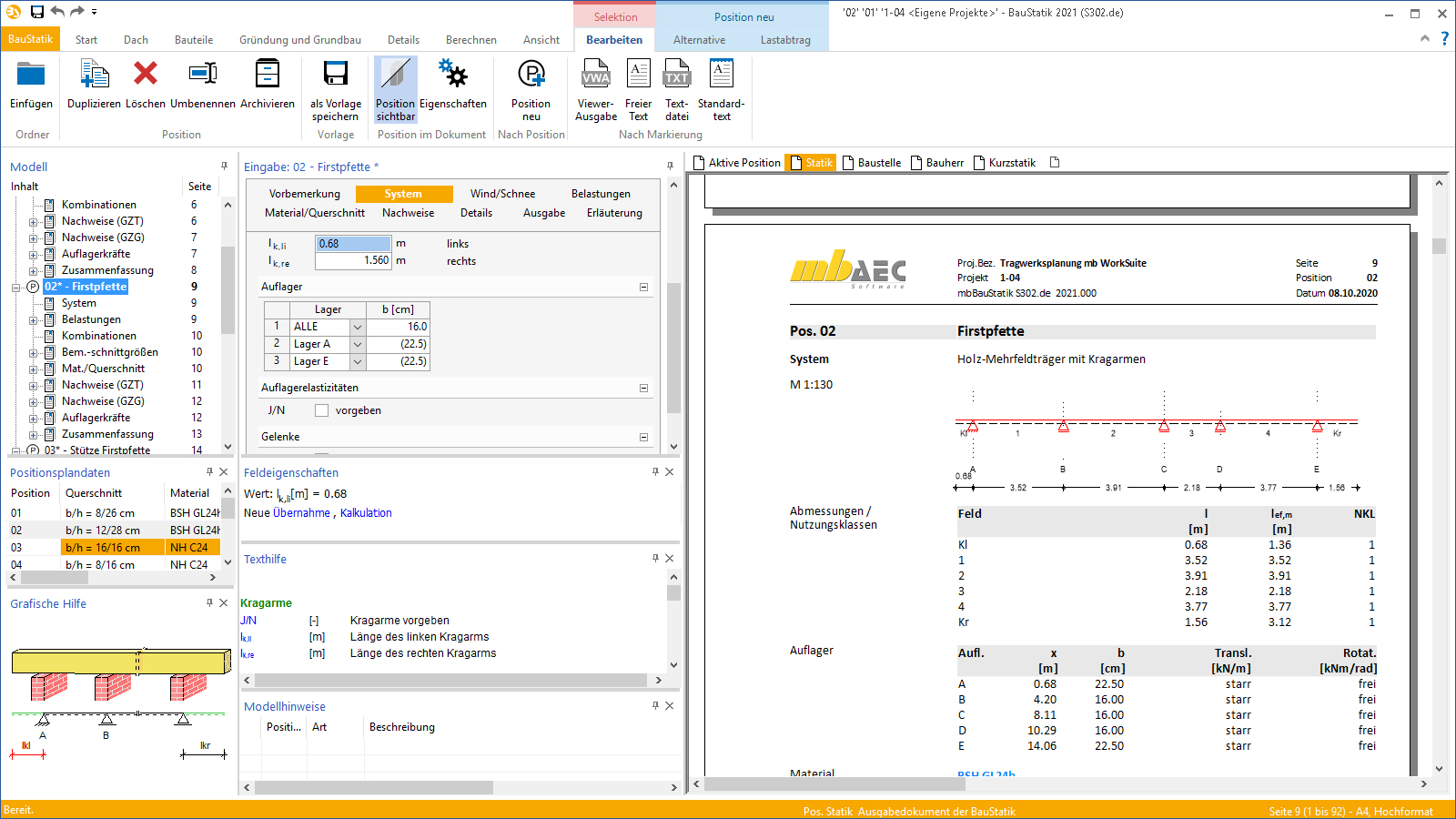1456x819 pixels.
Task: Switch to Lastabtrag tab
Action: 785,40
